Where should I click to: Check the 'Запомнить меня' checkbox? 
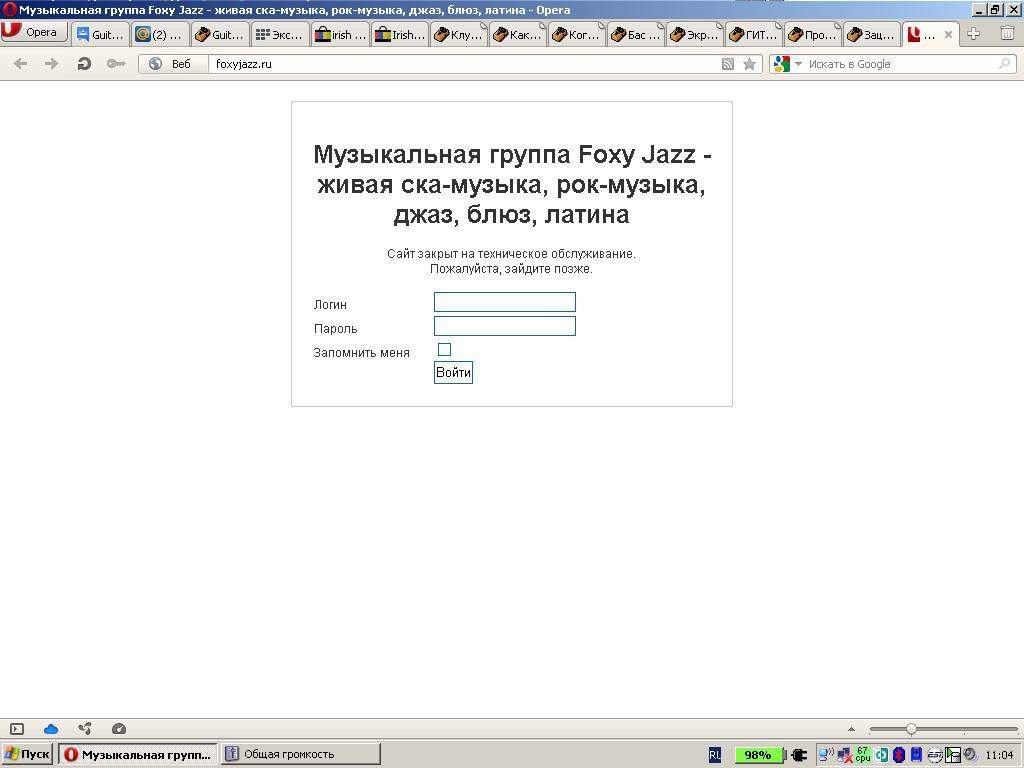[x=445, y=349]
